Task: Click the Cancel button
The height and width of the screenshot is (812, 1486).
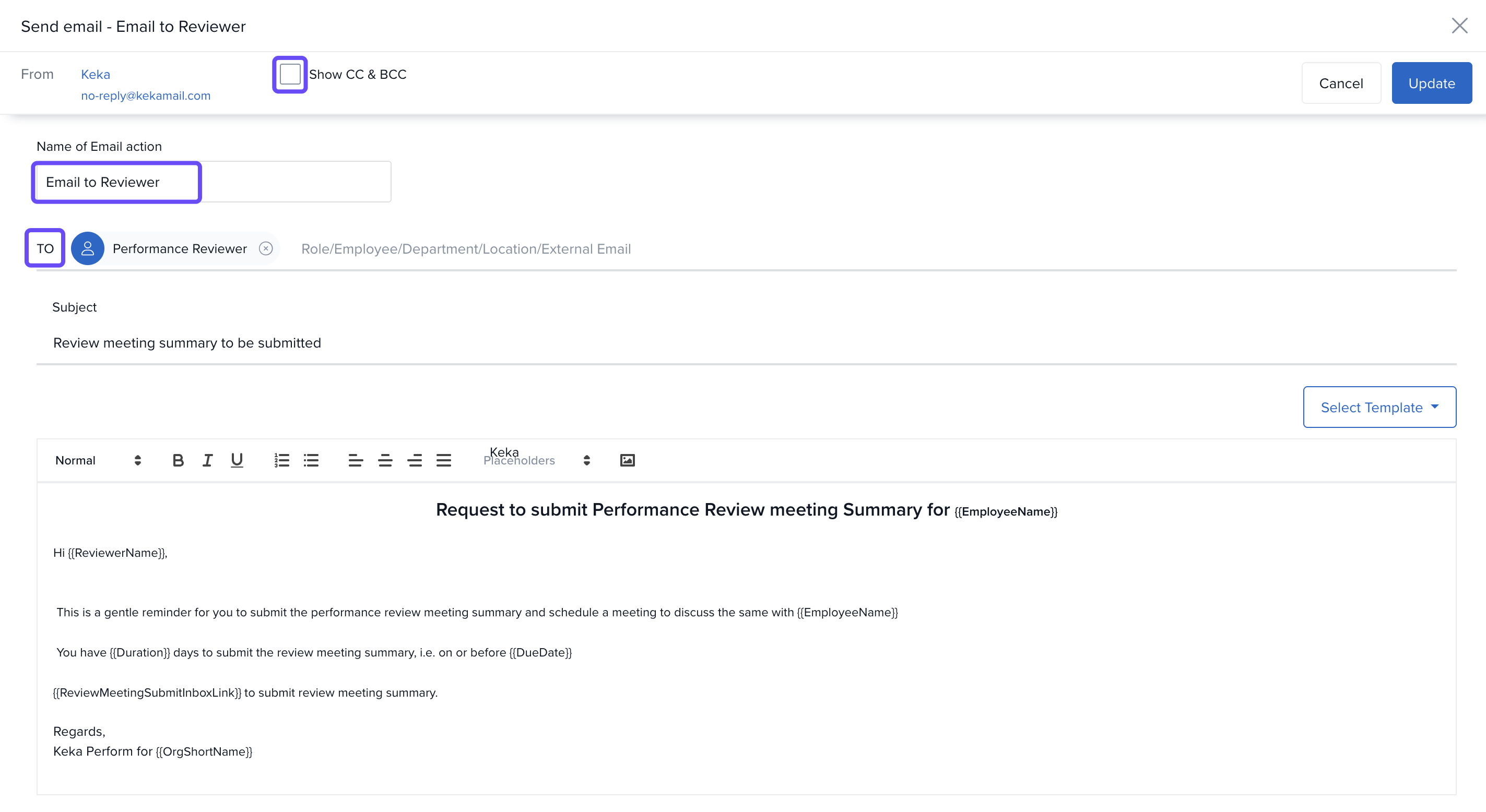Action: click(x=1341, y=83)
